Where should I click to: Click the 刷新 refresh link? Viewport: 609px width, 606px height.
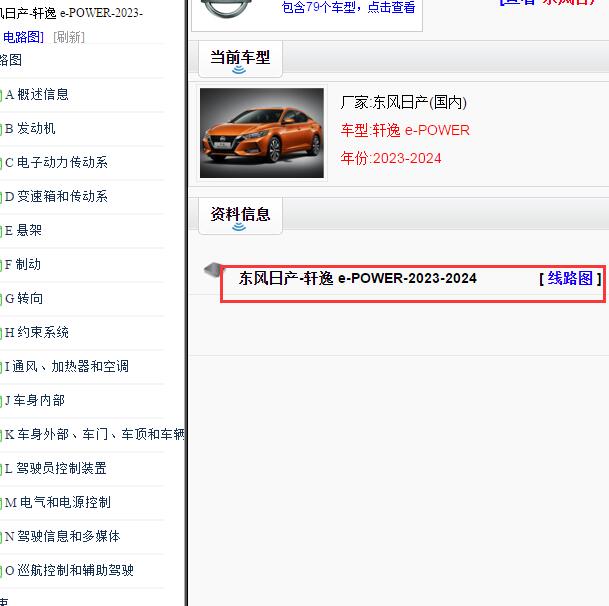pyautogui.click(x=69, y=37)
